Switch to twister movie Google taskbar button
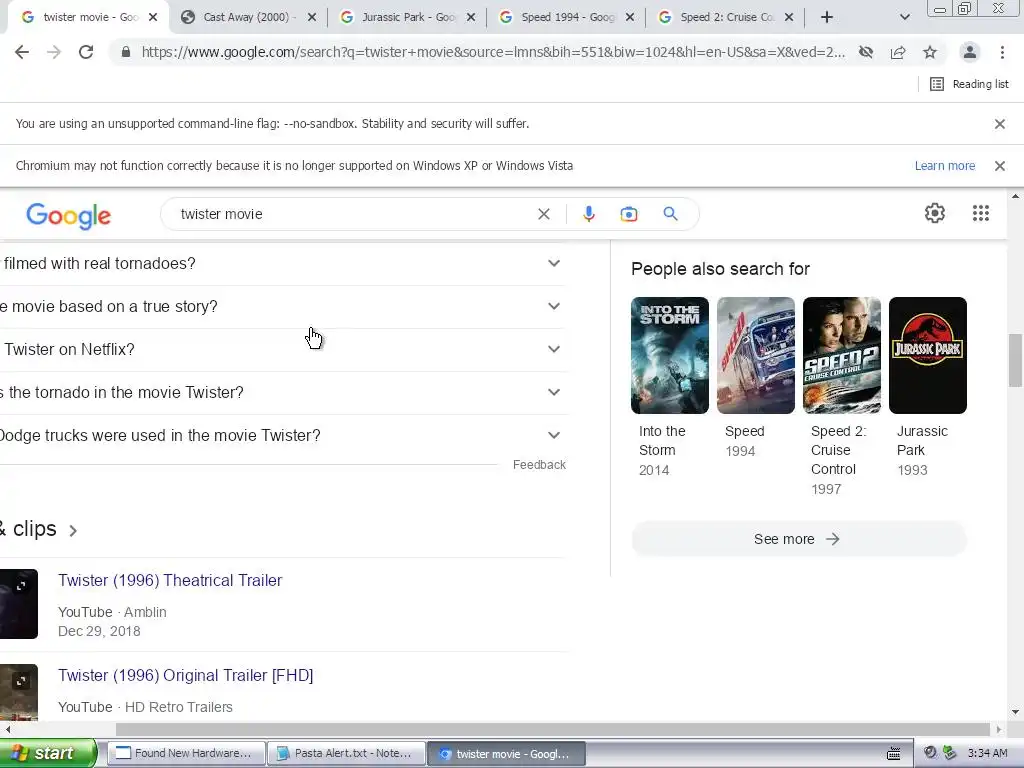The height and width of the screenshot is (768, 1024). (x=506, y=754)
